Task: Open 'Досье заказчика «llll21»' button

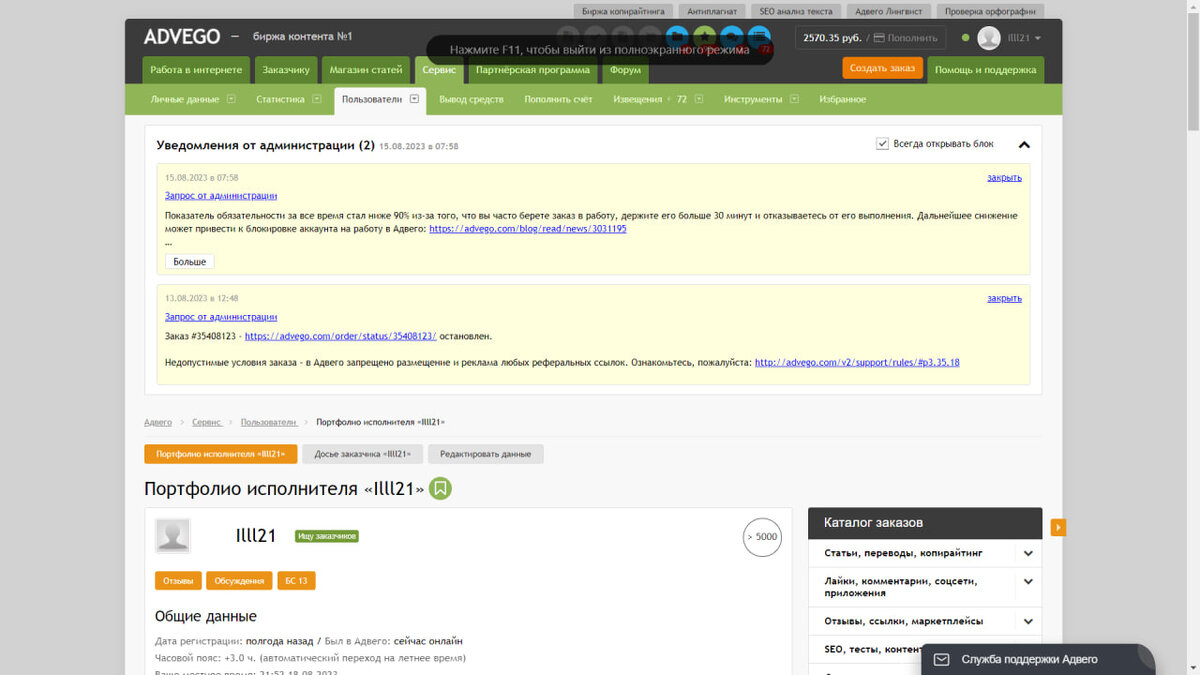Action: coord(363,454)
